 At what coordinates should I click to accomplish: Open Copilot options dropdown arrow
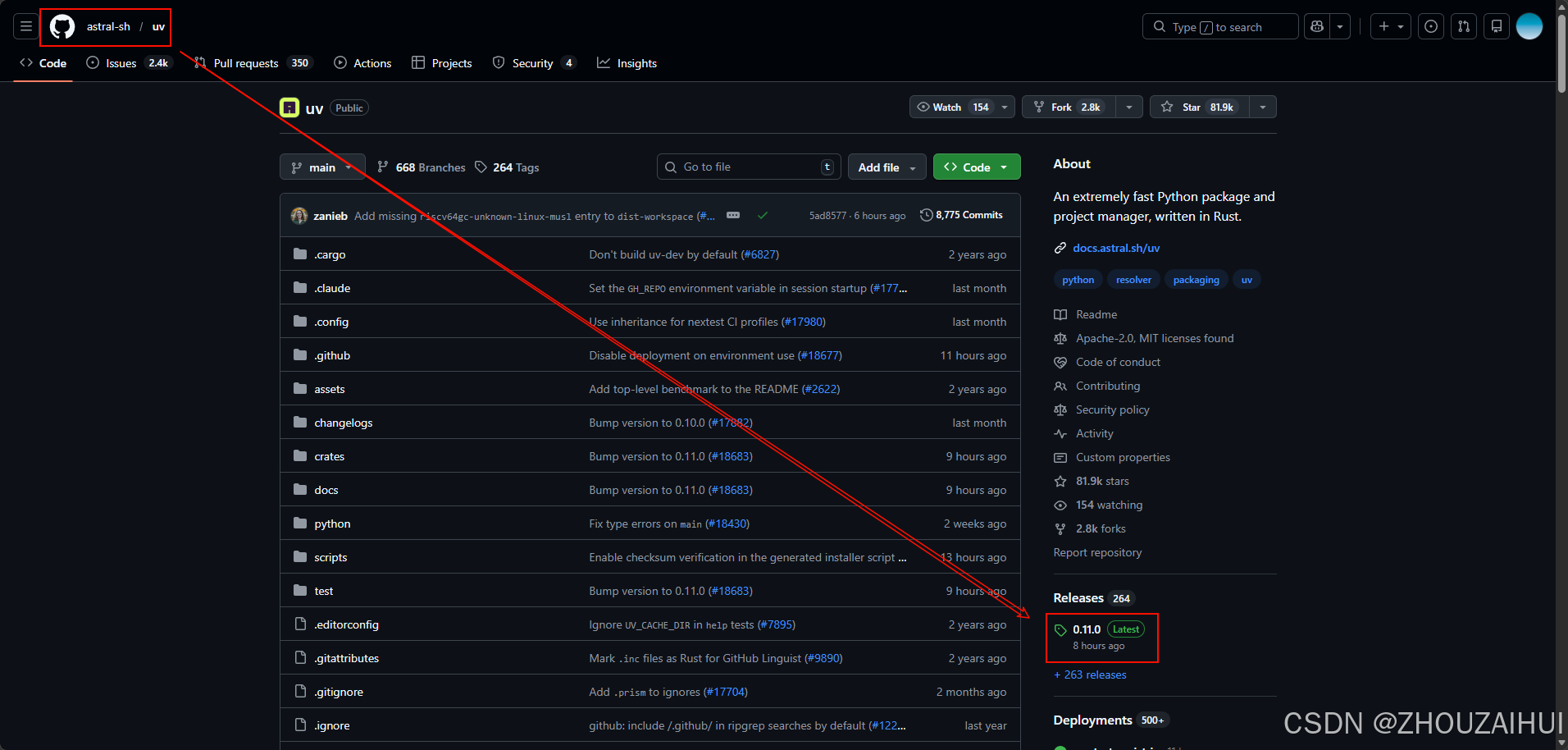1340,26
